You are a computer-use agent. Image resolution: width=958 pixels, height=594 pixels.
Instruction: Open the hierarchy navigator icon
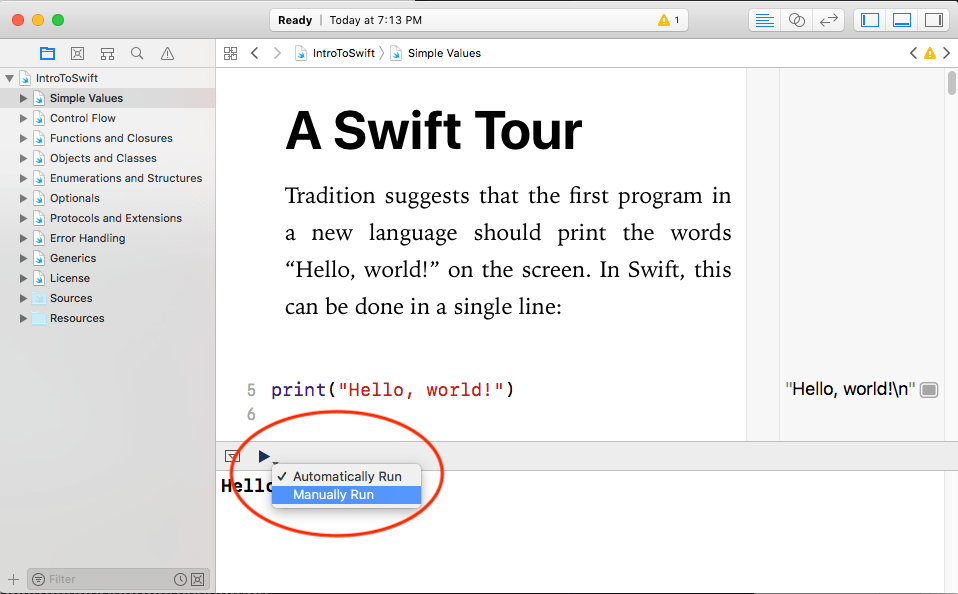pyautogui.click(x=108, y=54)
